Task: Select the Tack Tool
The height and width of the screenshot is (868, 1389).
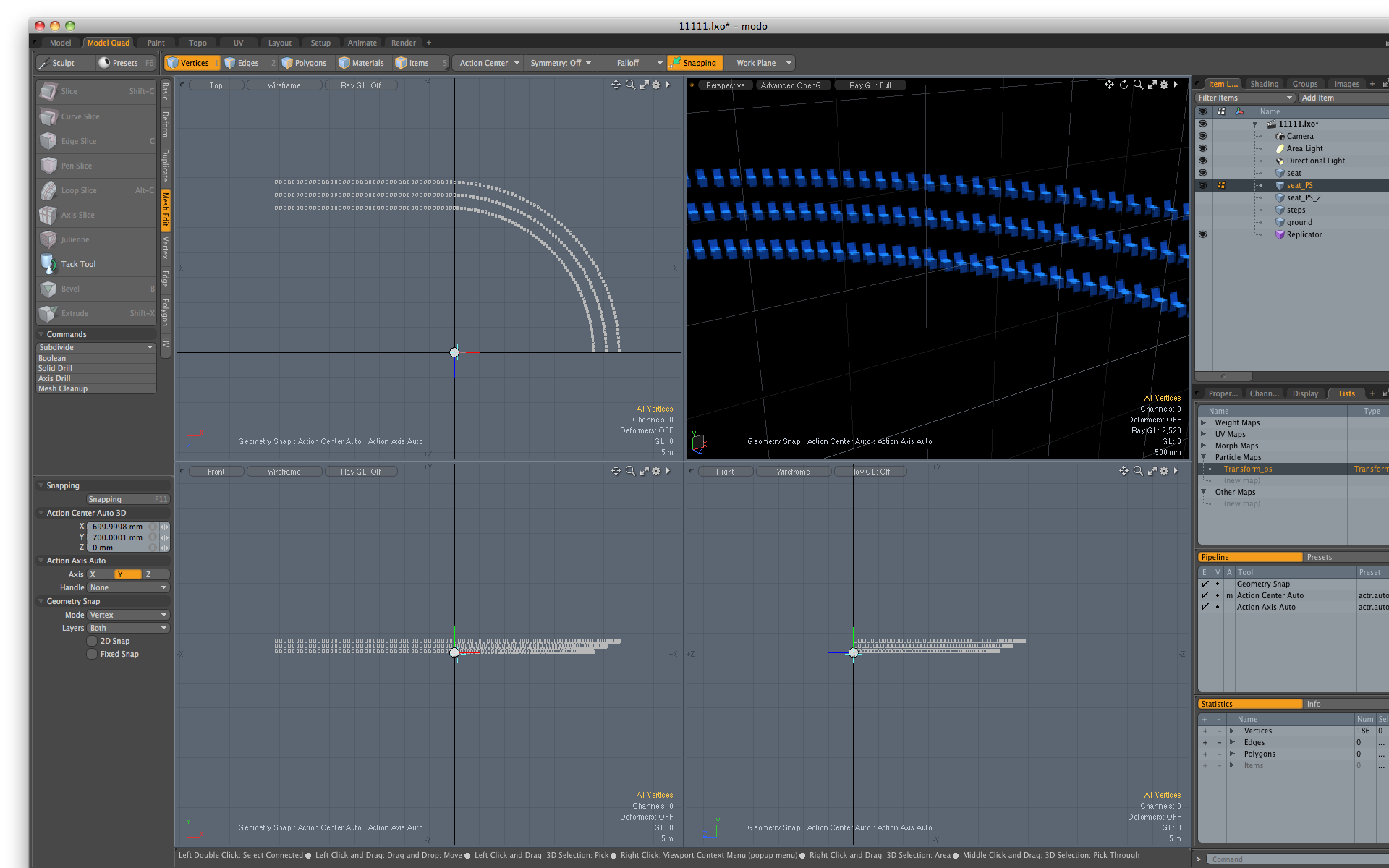Action: (x=78, y=264)
